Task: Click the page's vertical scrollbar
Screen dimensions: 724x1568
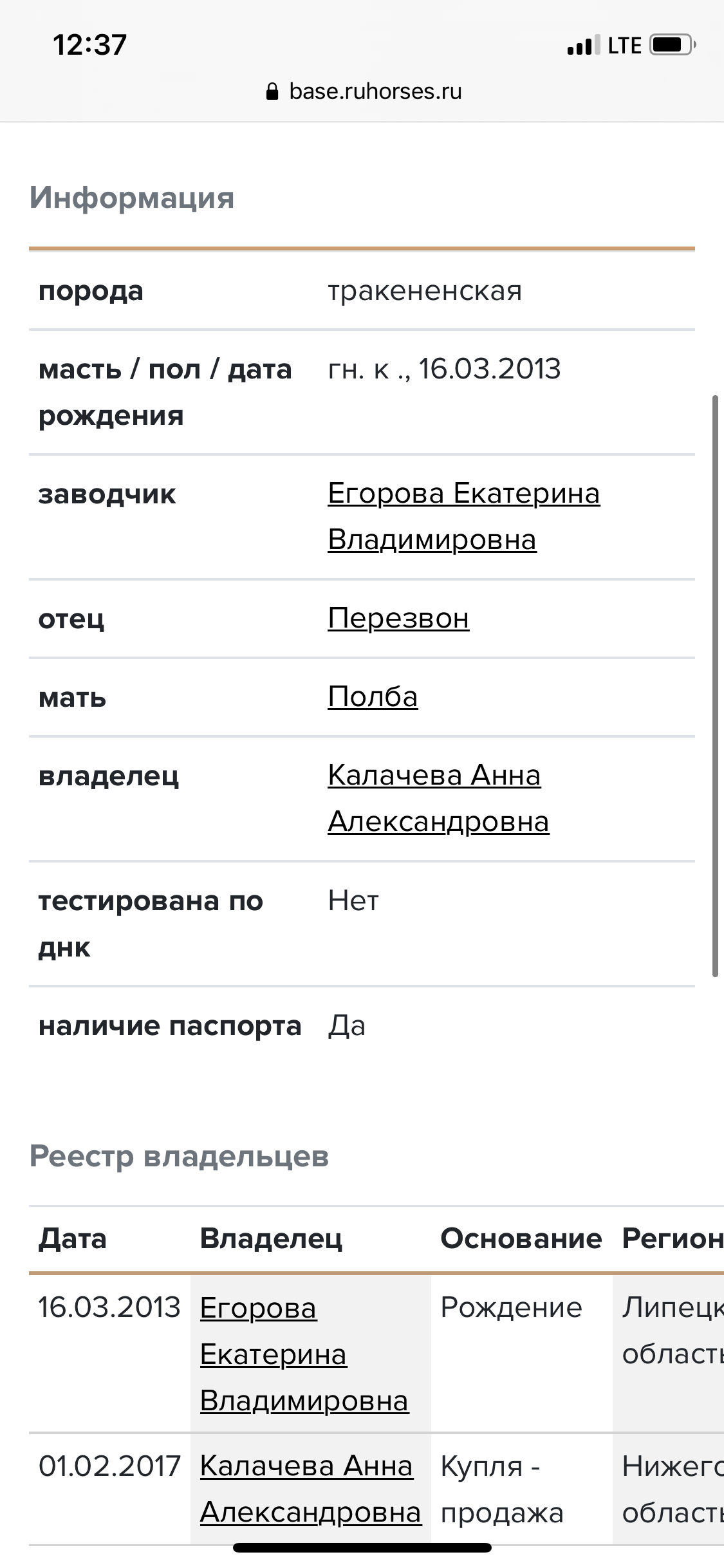Action: (x=715, y=686)
